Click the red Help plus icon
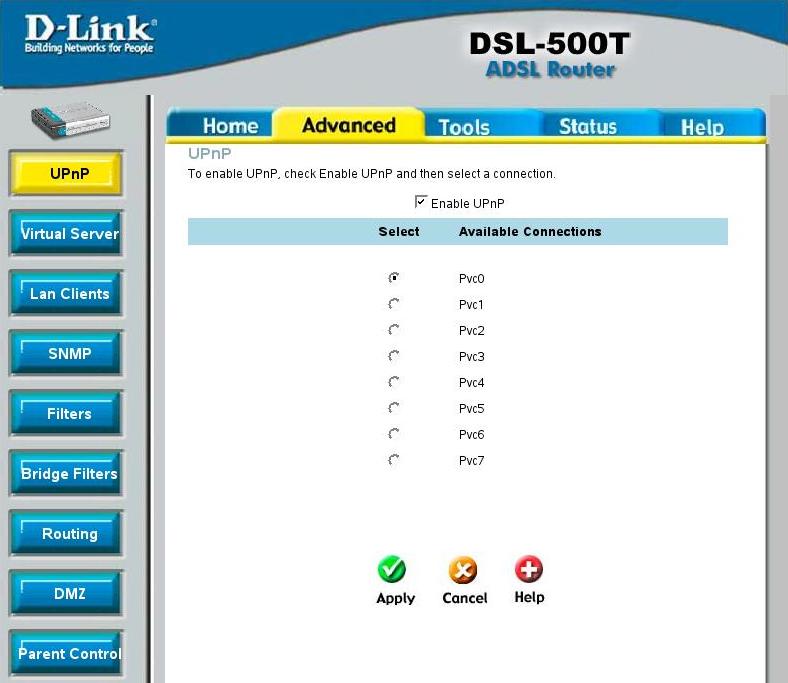 click(x=529, y=568)
